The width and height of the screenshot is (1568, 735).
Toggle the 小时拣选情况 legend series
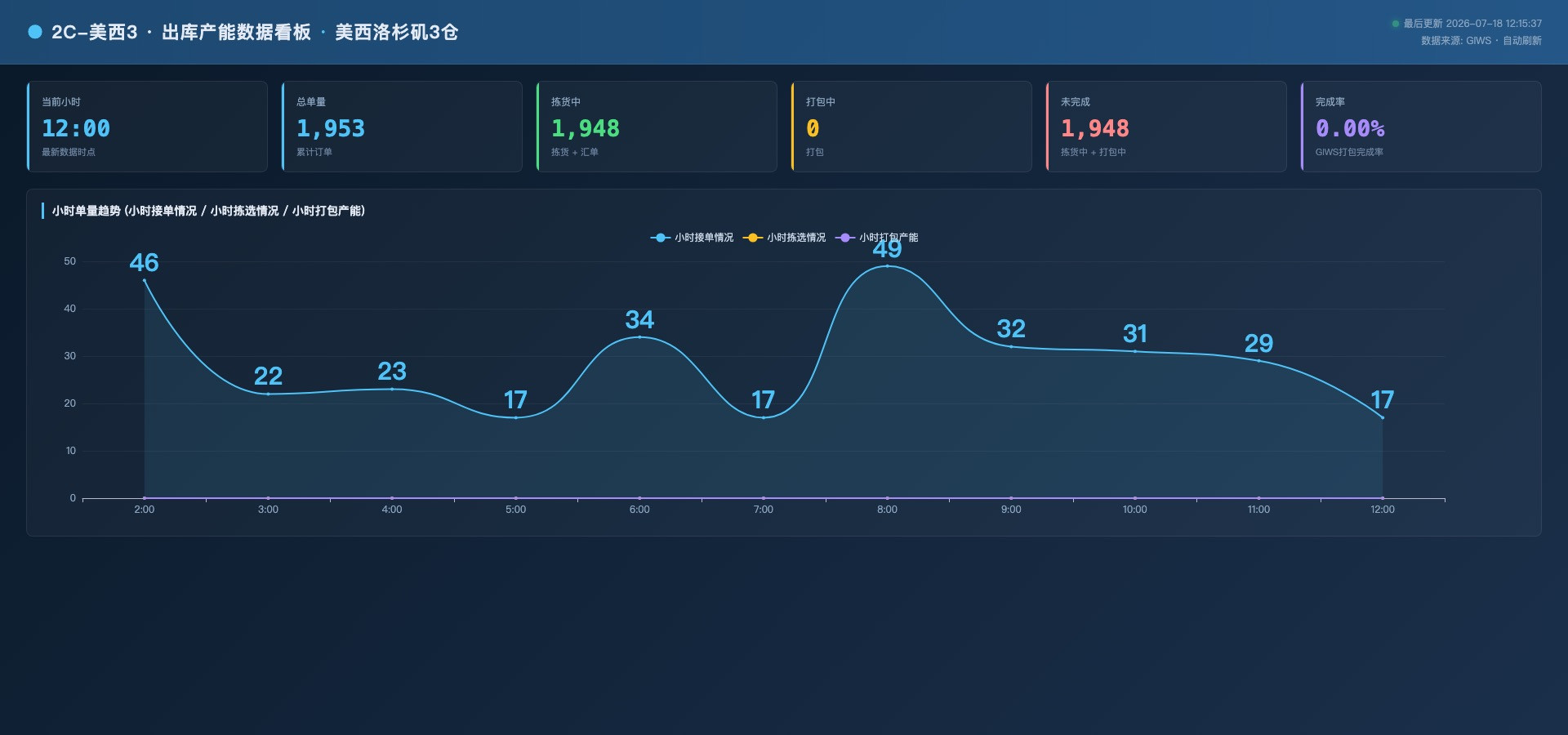coord(784,238)
